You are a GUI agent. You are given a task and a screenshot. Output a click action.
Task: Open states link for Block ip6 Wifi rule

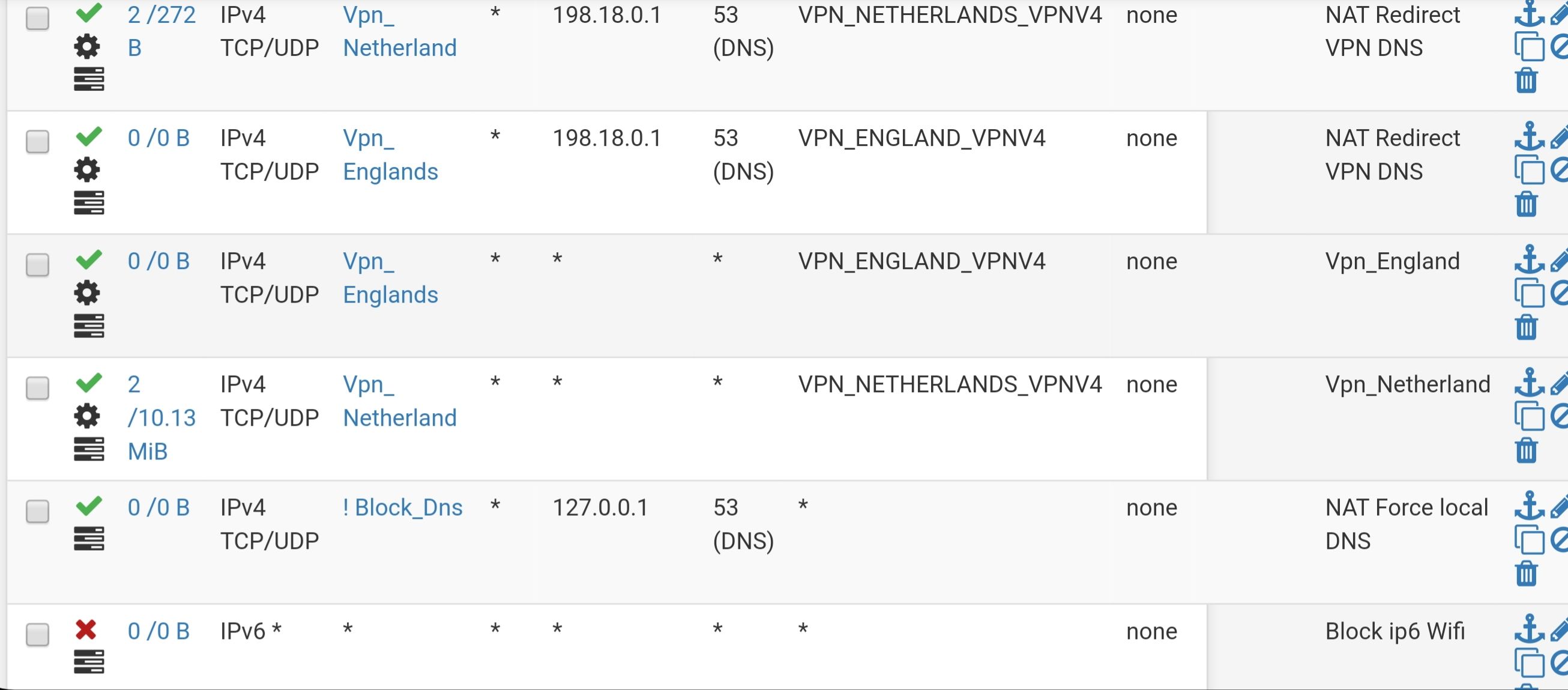[x=158, y=631]
